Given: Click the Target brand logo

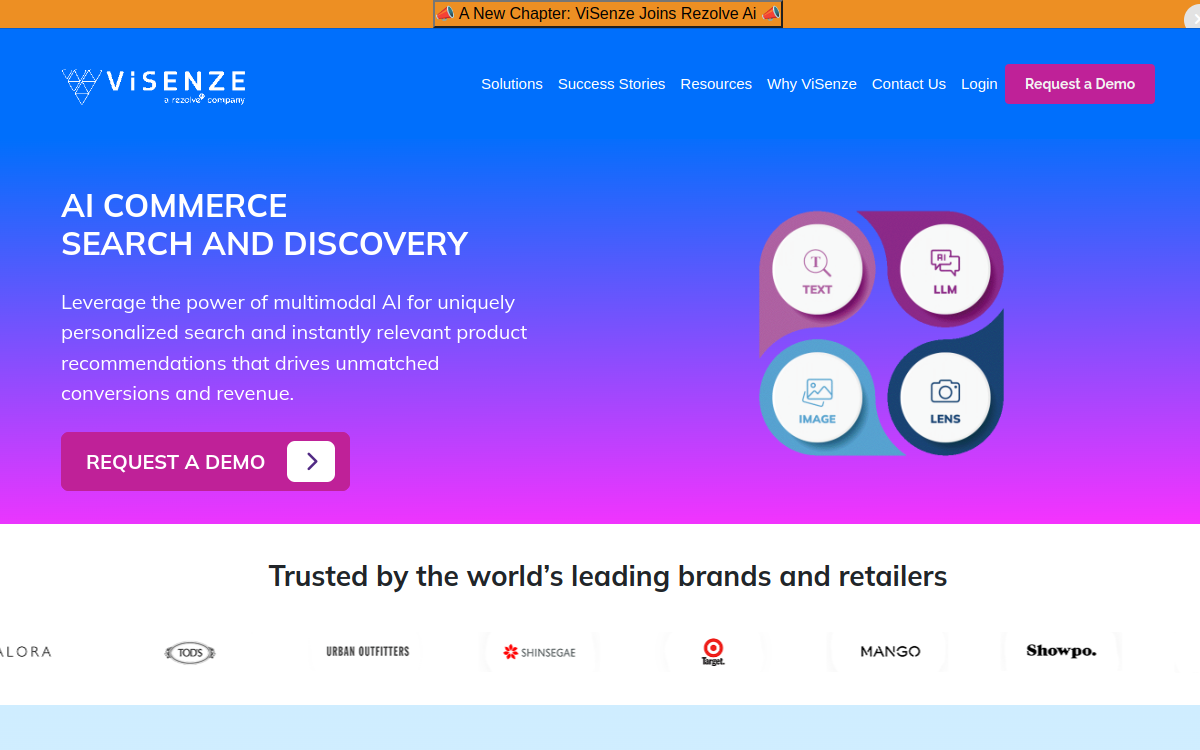Looking at the screenshot, I should pos(713,652).
